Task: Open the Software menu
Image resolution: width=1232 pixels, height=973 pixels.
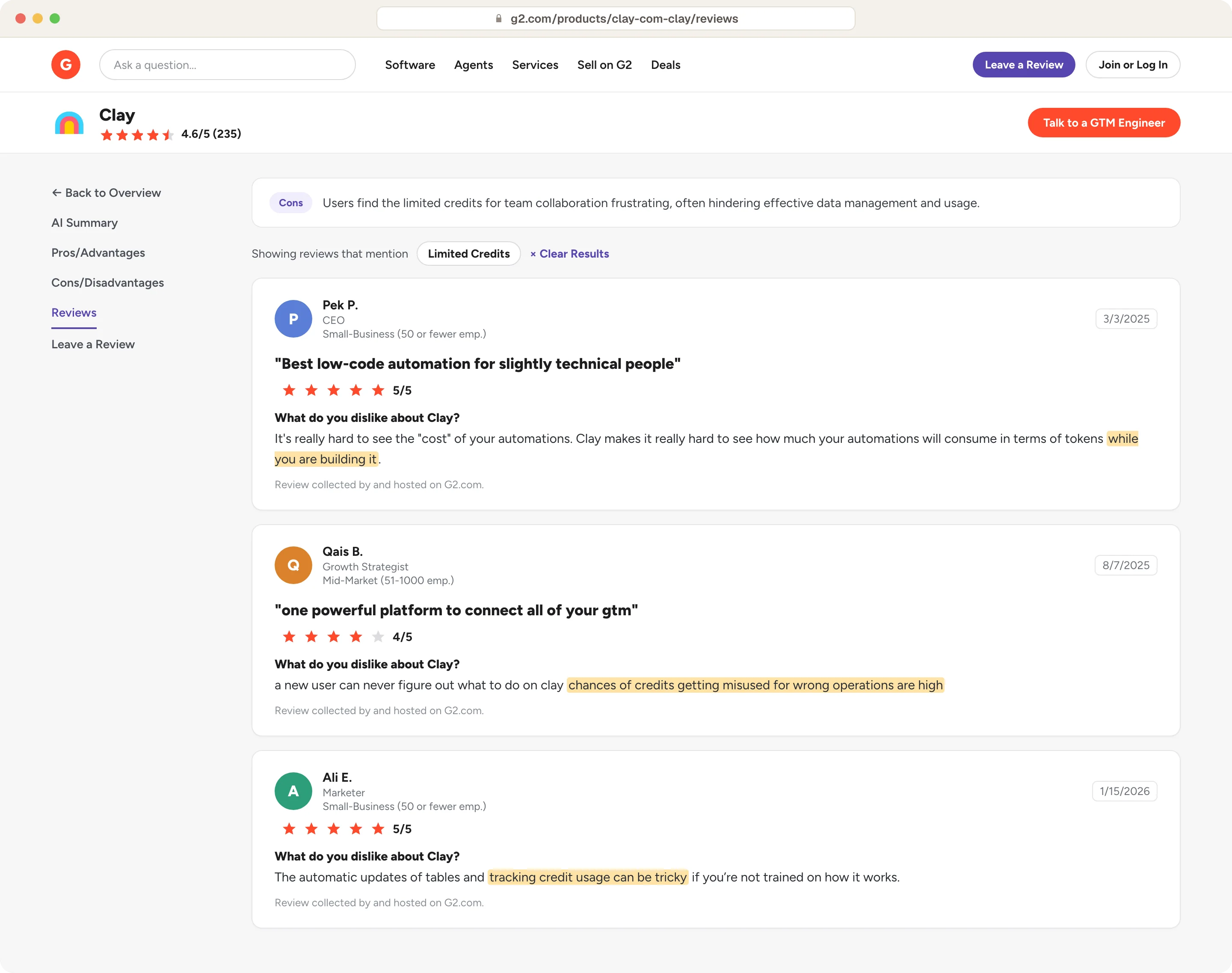Action: pyautogui.click(x=409, y=65)
